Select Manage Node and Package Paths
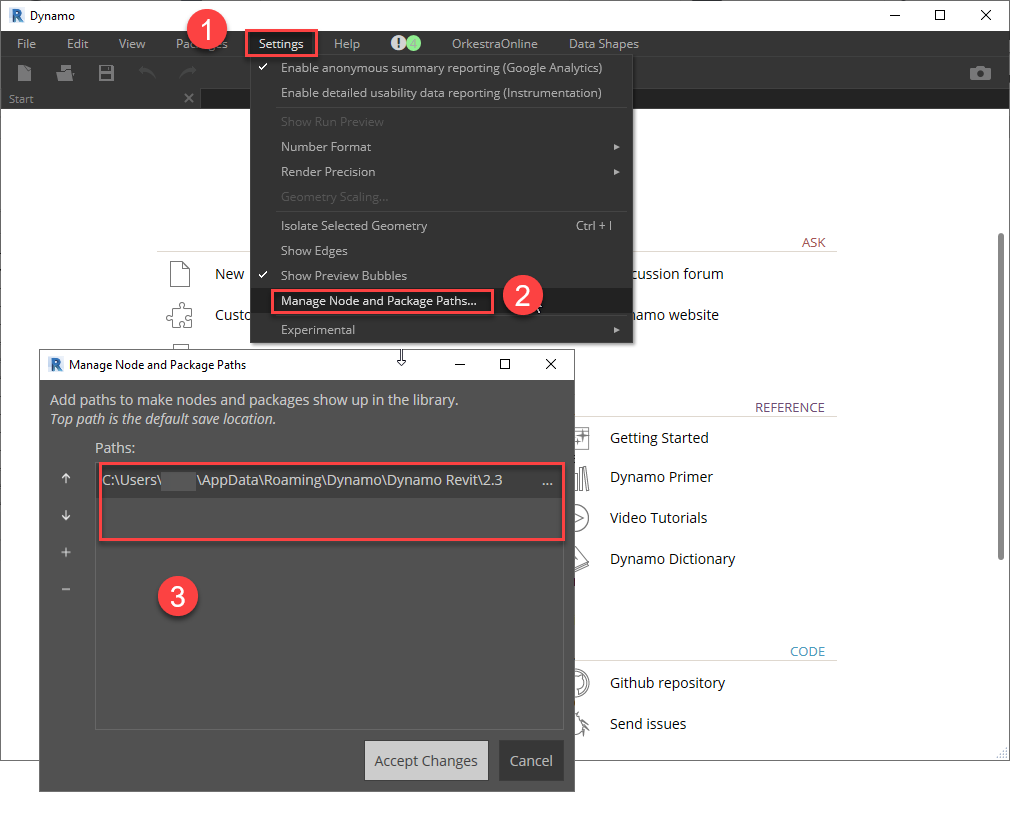 click(381, 301)
